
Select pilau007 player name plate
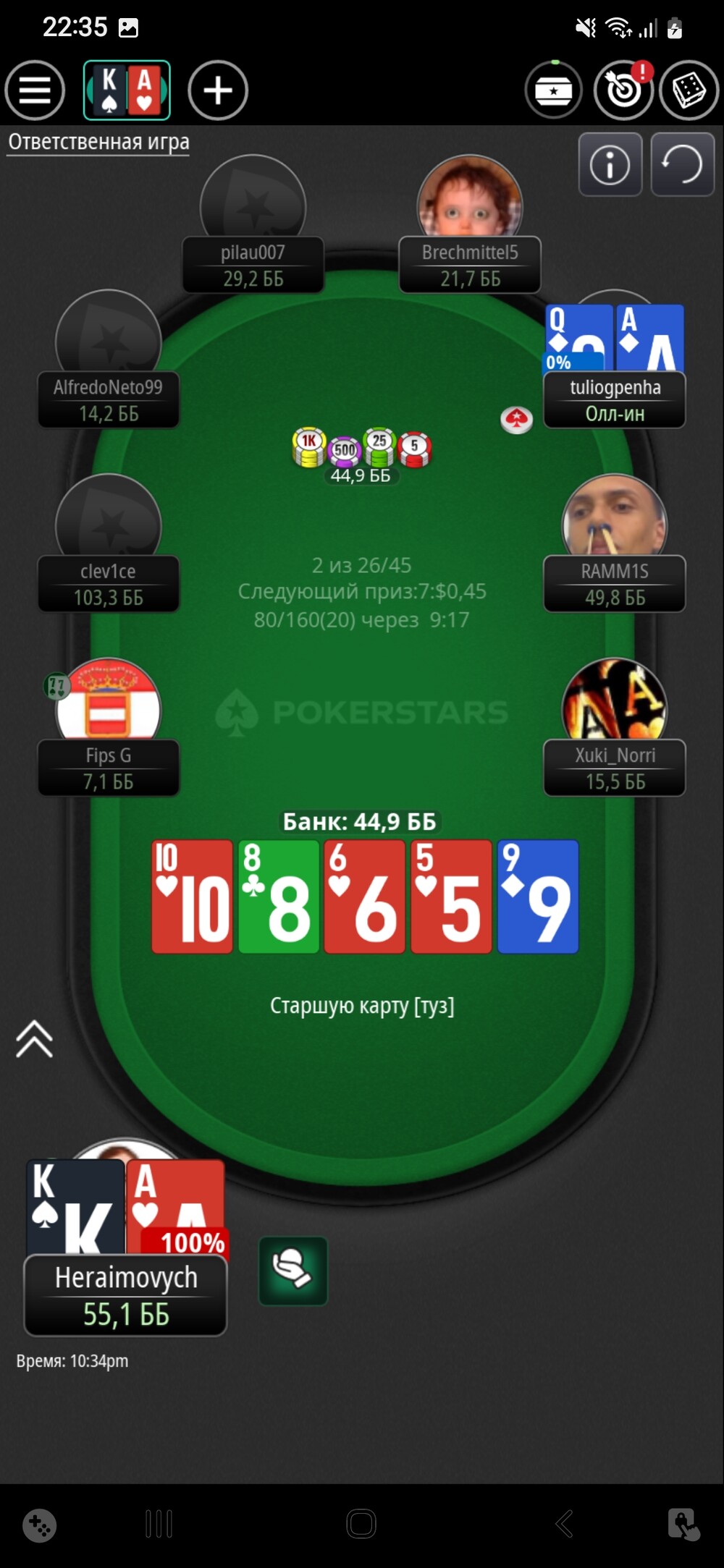pyautogui.click(x=253, y=265)
